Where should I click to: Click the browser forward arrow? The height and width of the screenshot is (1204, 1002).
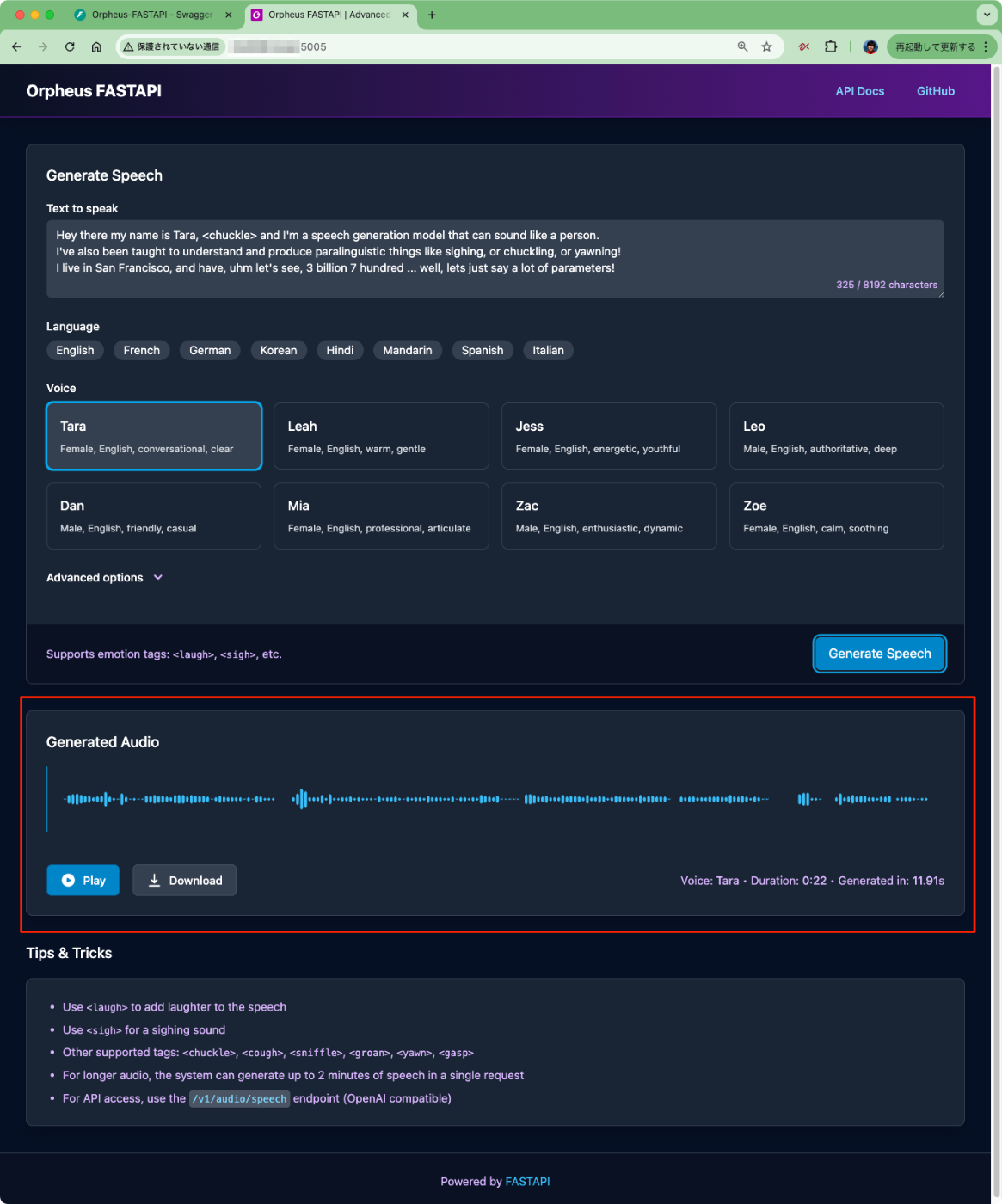tap(43, 46)
